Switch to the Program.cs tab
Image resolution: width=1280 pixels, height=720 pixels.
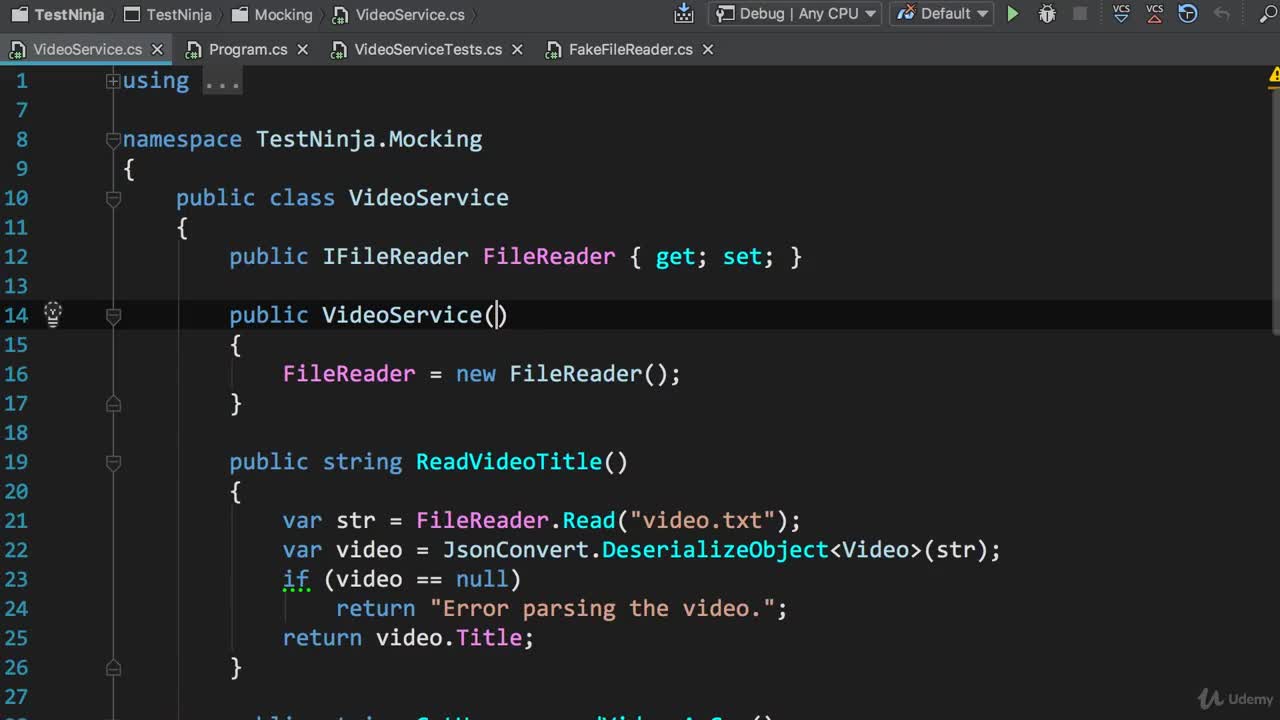[248, 49]
